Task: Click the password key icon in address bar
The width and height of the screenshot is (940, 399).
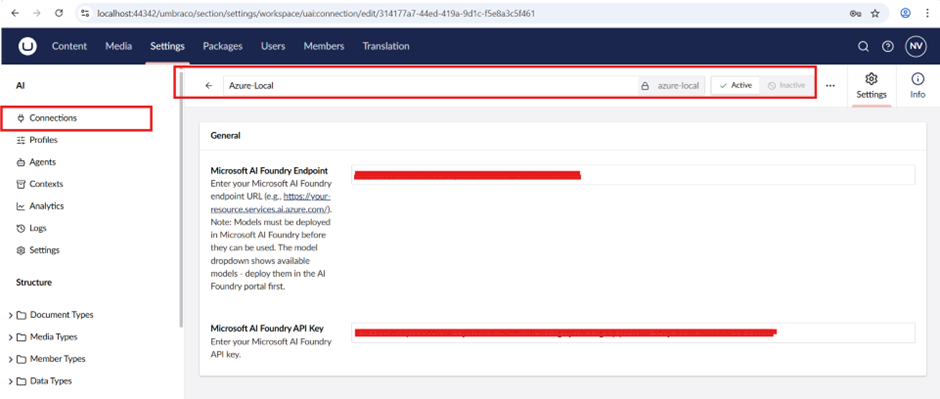Action: click(855, 13)
